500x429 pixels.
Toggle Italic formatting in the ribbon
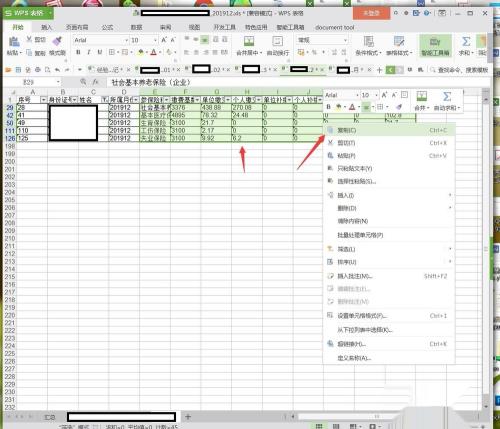tap(89, 52)
